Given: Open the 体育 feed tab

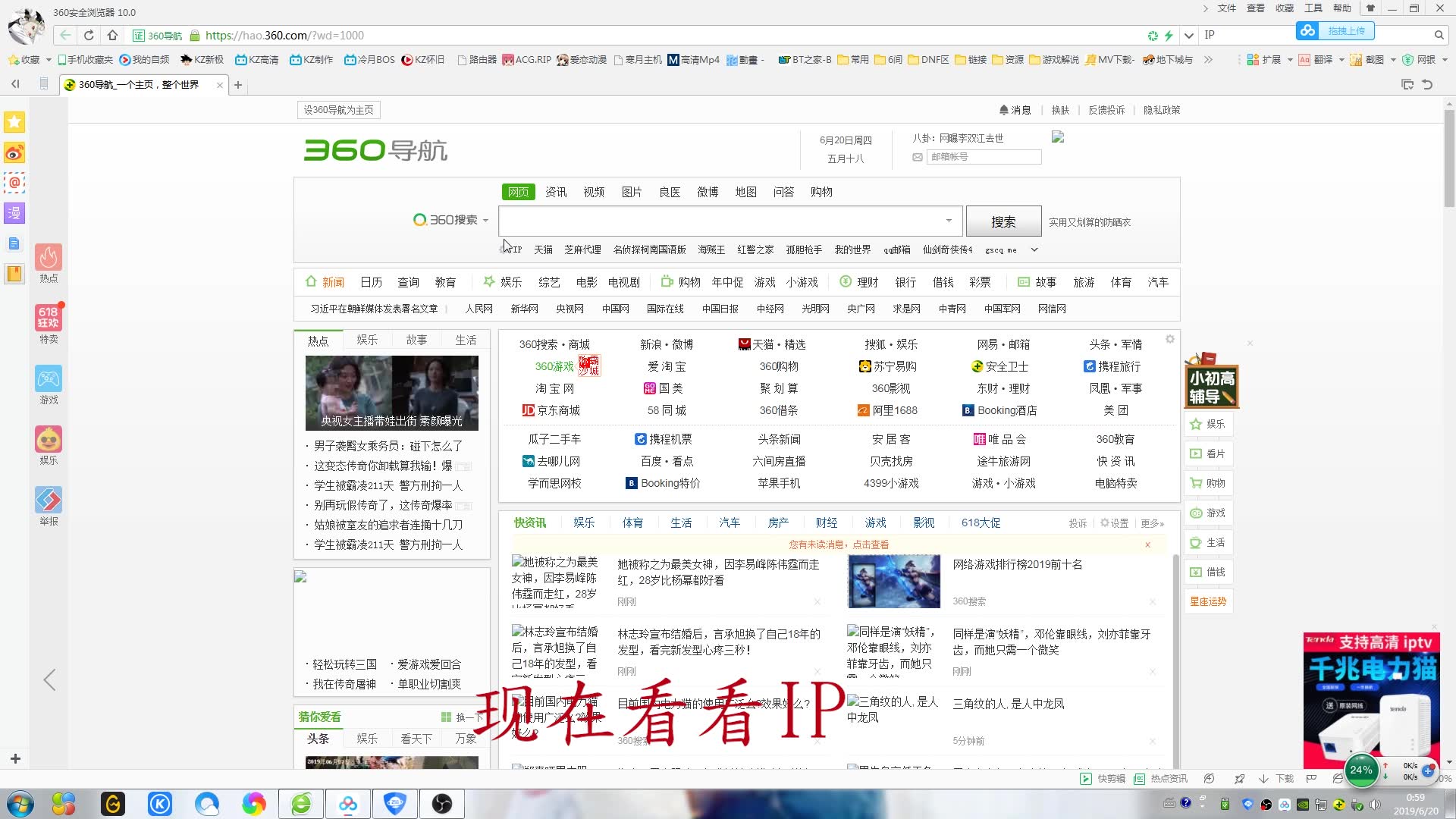Looking at the screenshot, I should click(x=632, y=522).
